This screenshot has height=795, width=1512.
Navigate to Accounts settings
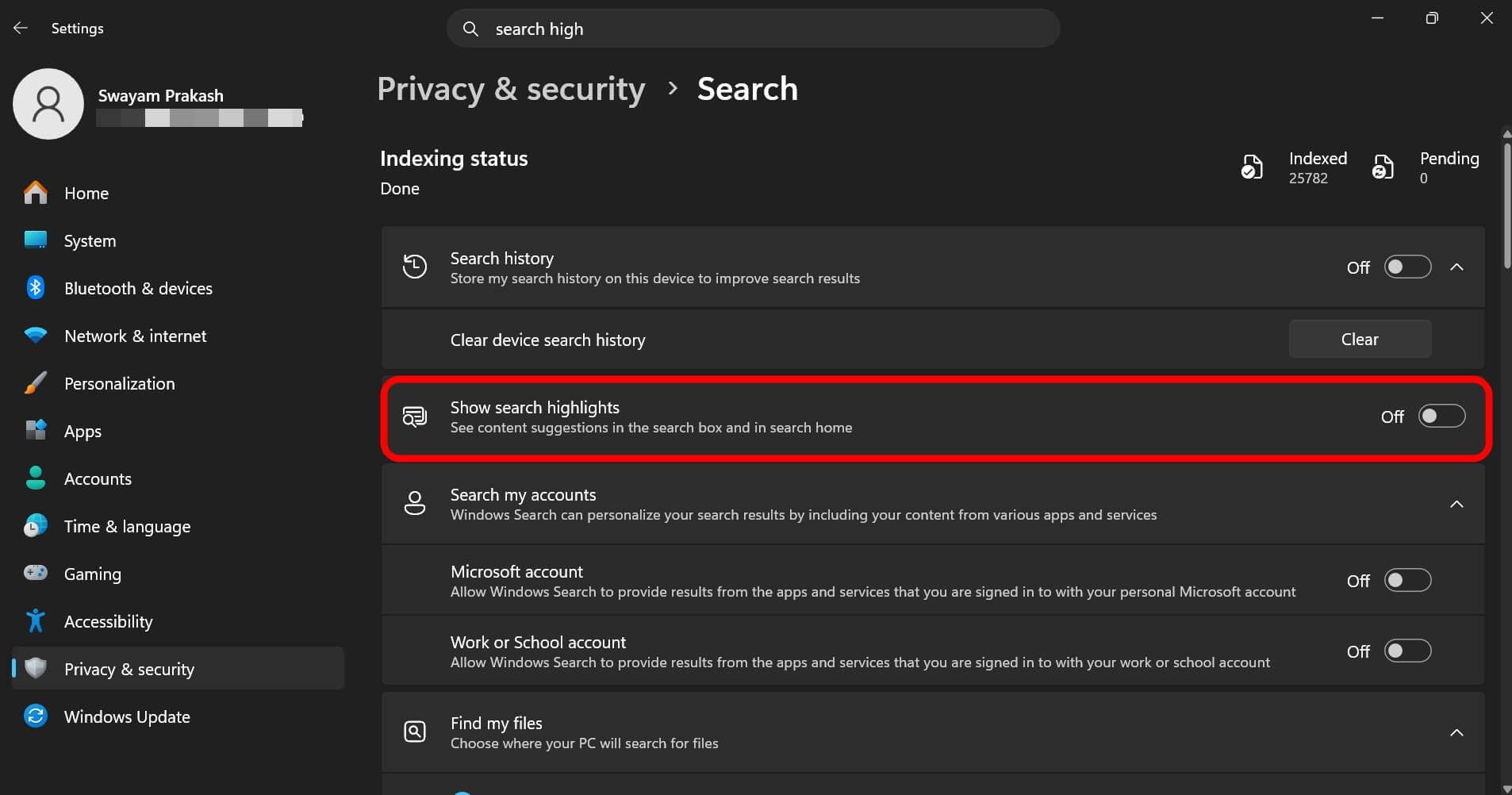pyautogui.click(x=98, y=478)
